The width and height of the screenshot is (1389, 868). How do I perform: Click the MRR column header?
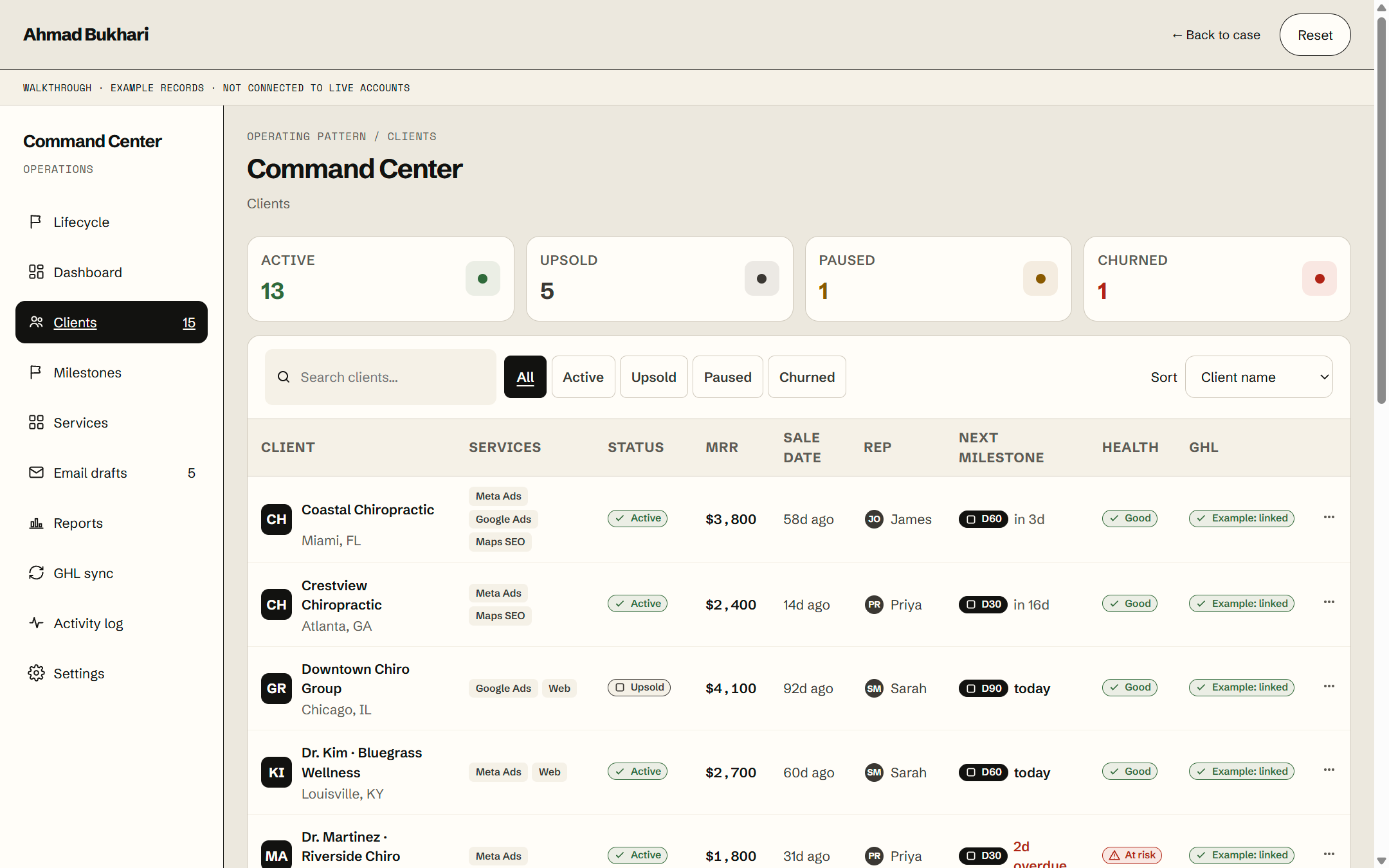[x=722, y=447]
